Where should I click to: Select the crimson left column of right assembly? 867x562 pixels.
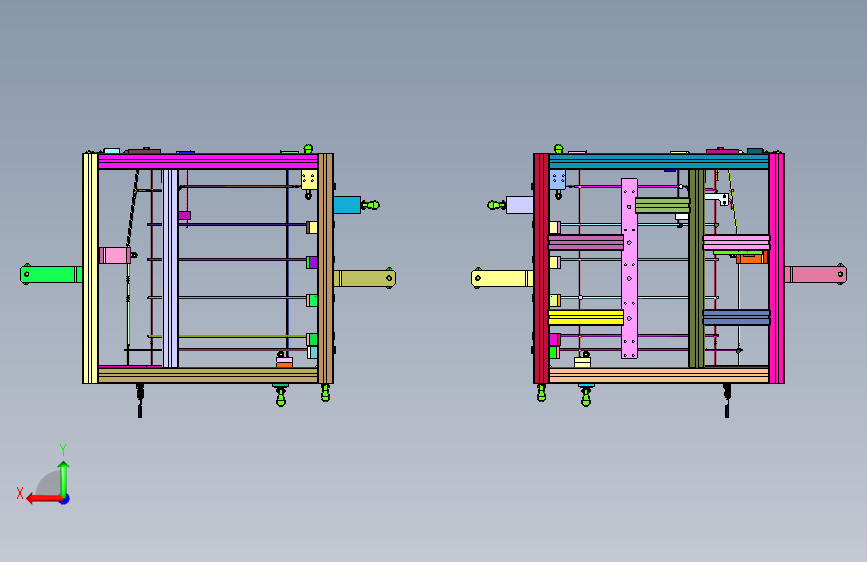click(541, 268)
